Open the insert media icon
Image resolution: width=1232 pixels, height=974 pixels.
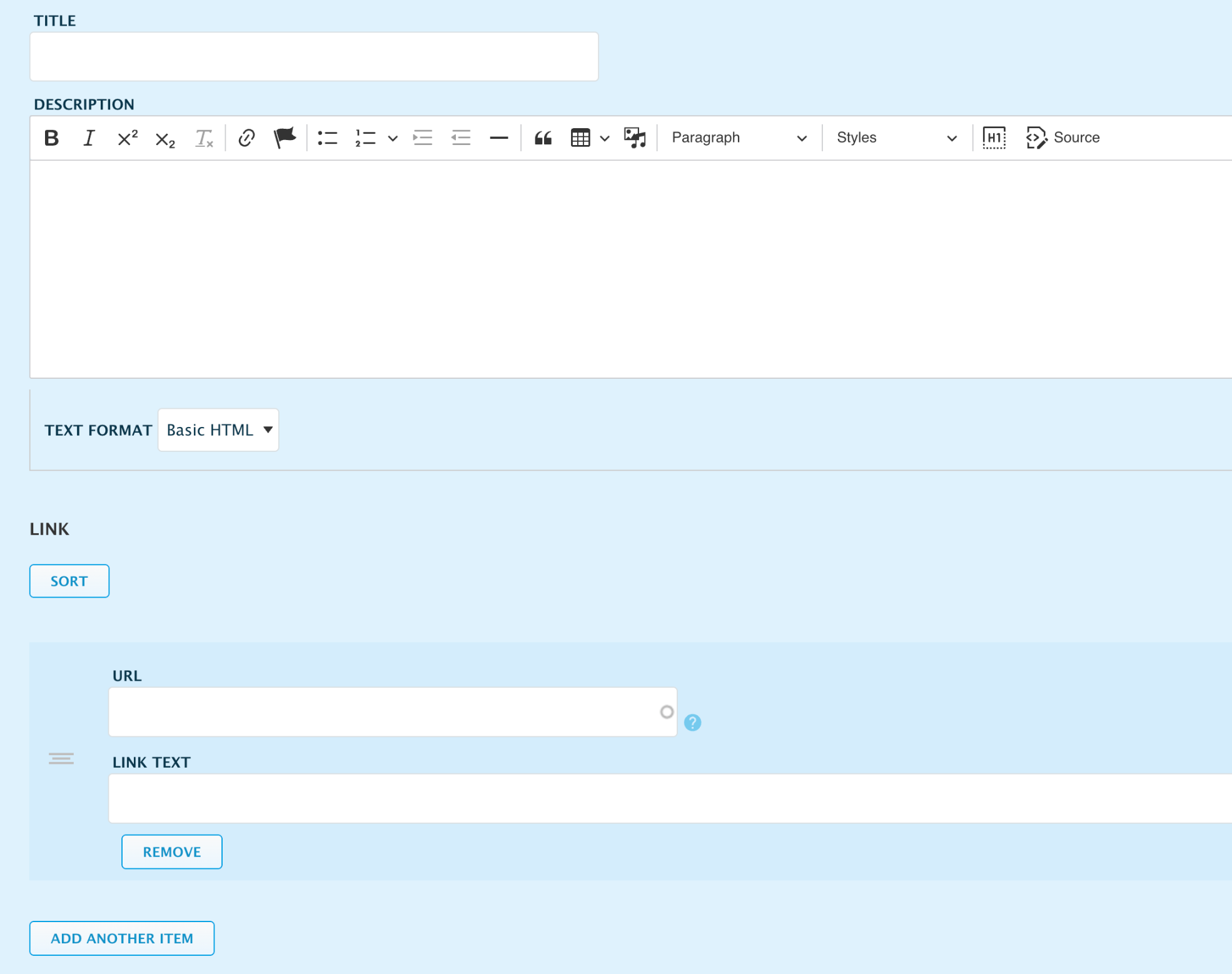click(x=635, y=138)
